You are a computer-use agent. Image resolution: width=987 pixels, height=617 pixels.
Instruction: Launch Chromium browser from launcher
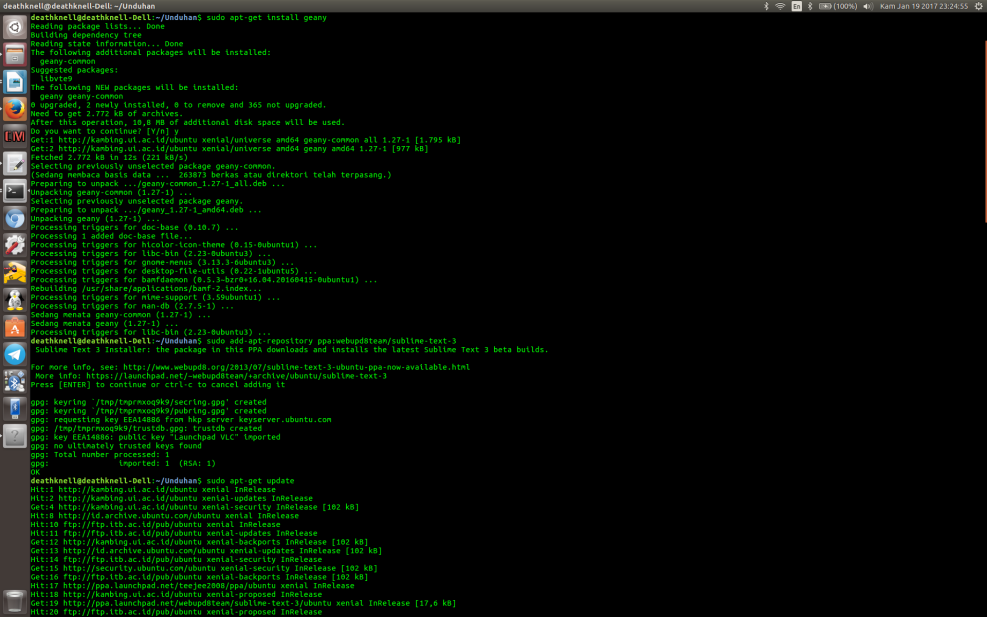point(14,218)
